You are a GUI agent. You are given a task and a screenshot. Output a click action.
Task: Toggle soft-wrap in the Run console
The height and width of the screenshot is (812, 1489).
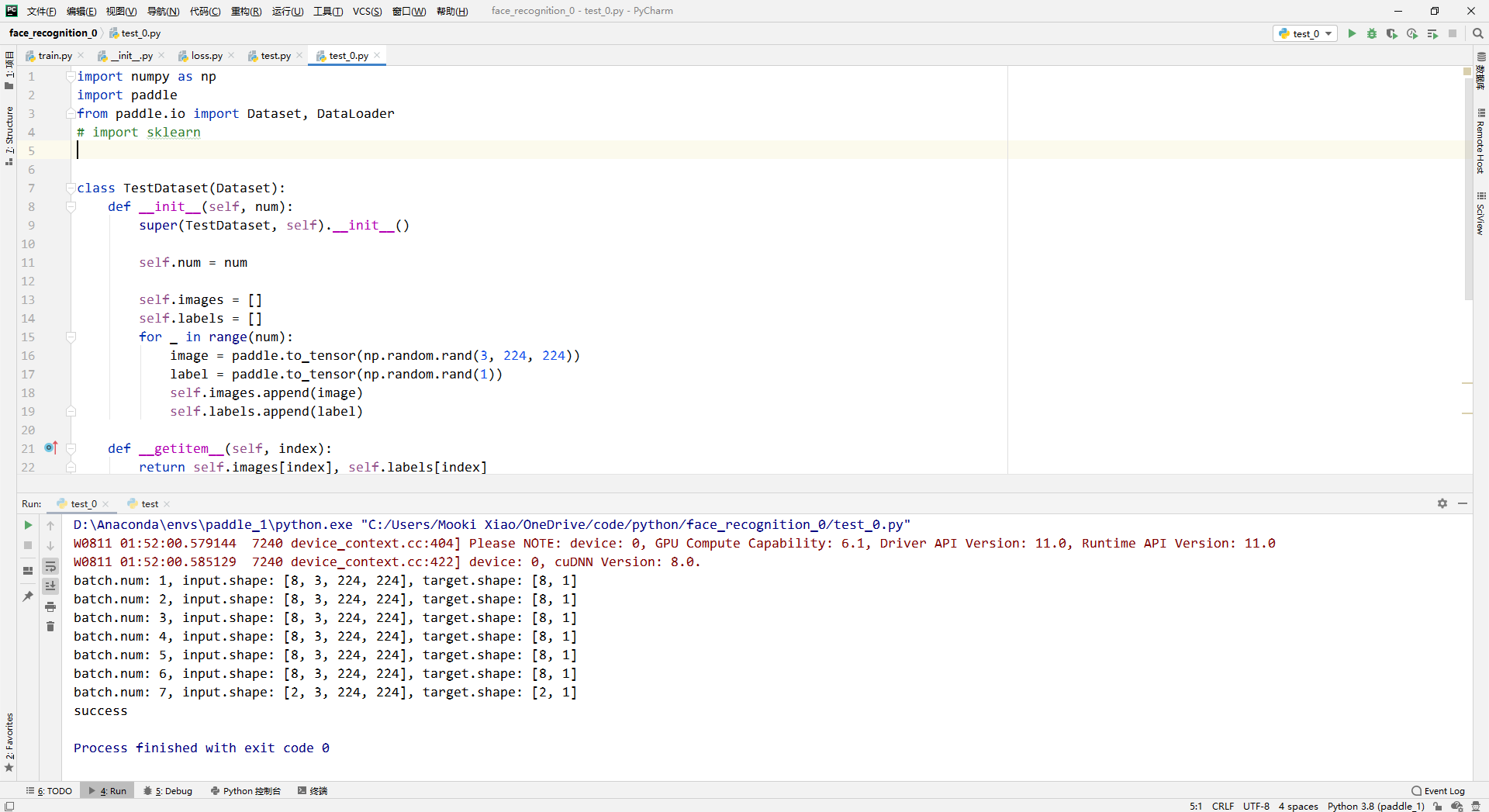coord(50,567)
